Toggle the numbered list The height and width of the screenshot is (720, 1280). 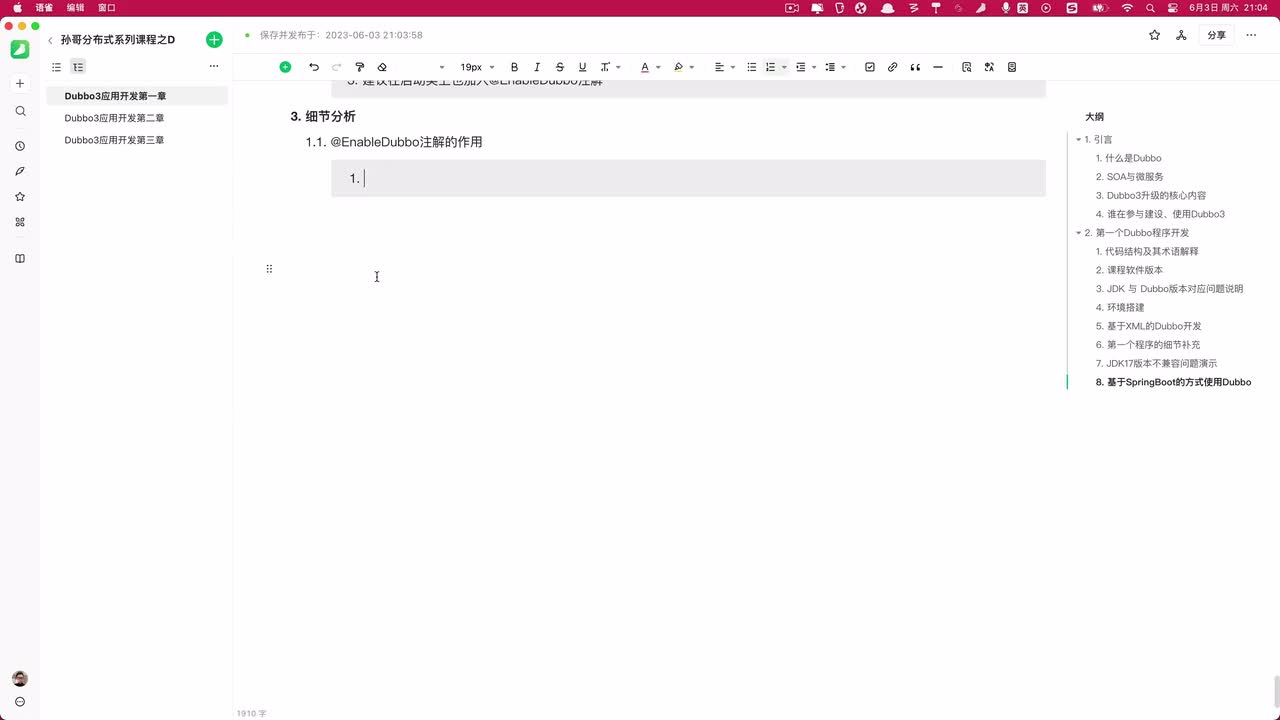(x=771, y=67)
